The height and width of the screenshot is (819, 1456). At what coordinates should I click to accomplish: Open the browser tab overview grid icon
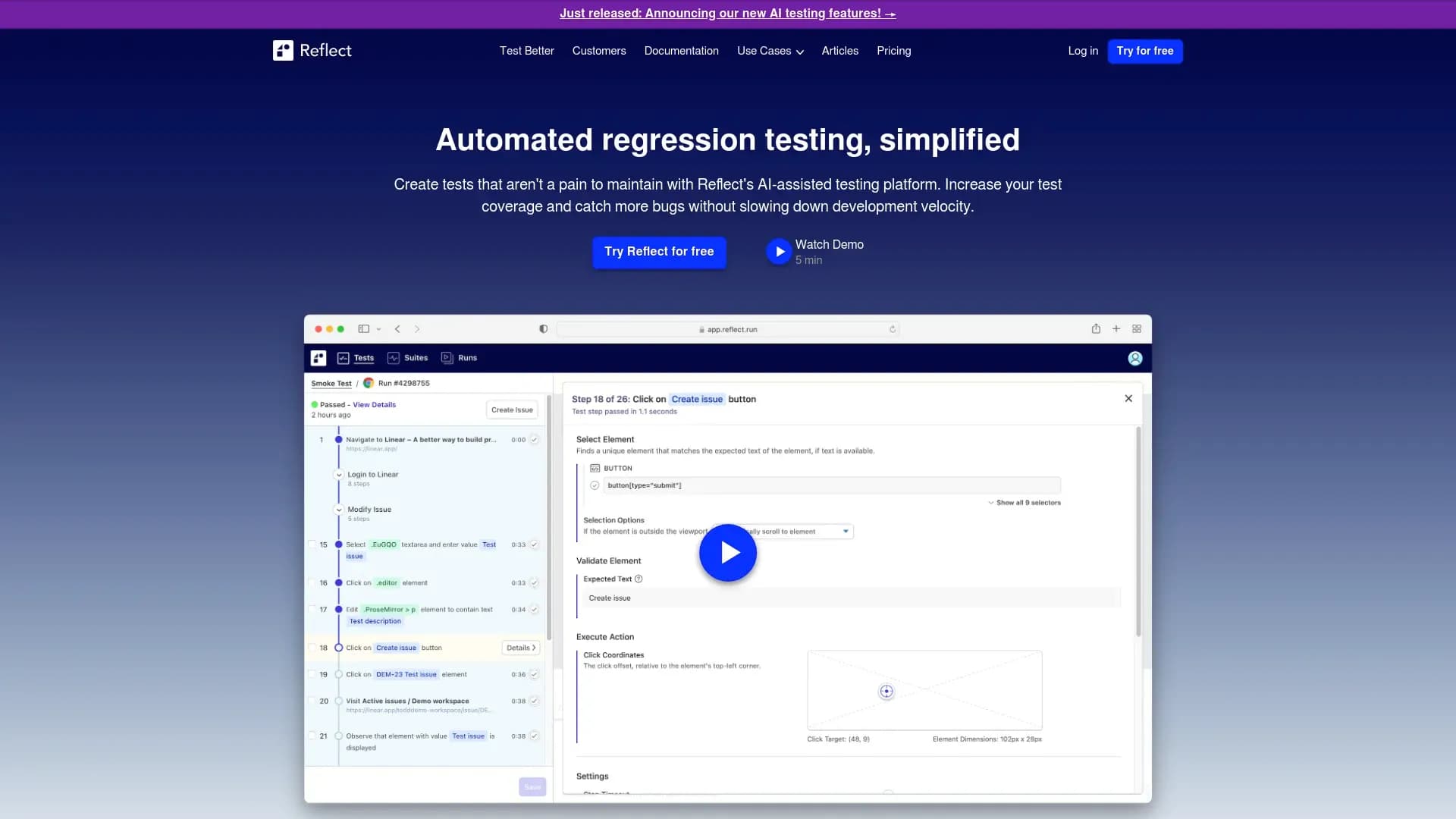(x=1137, y=329)
